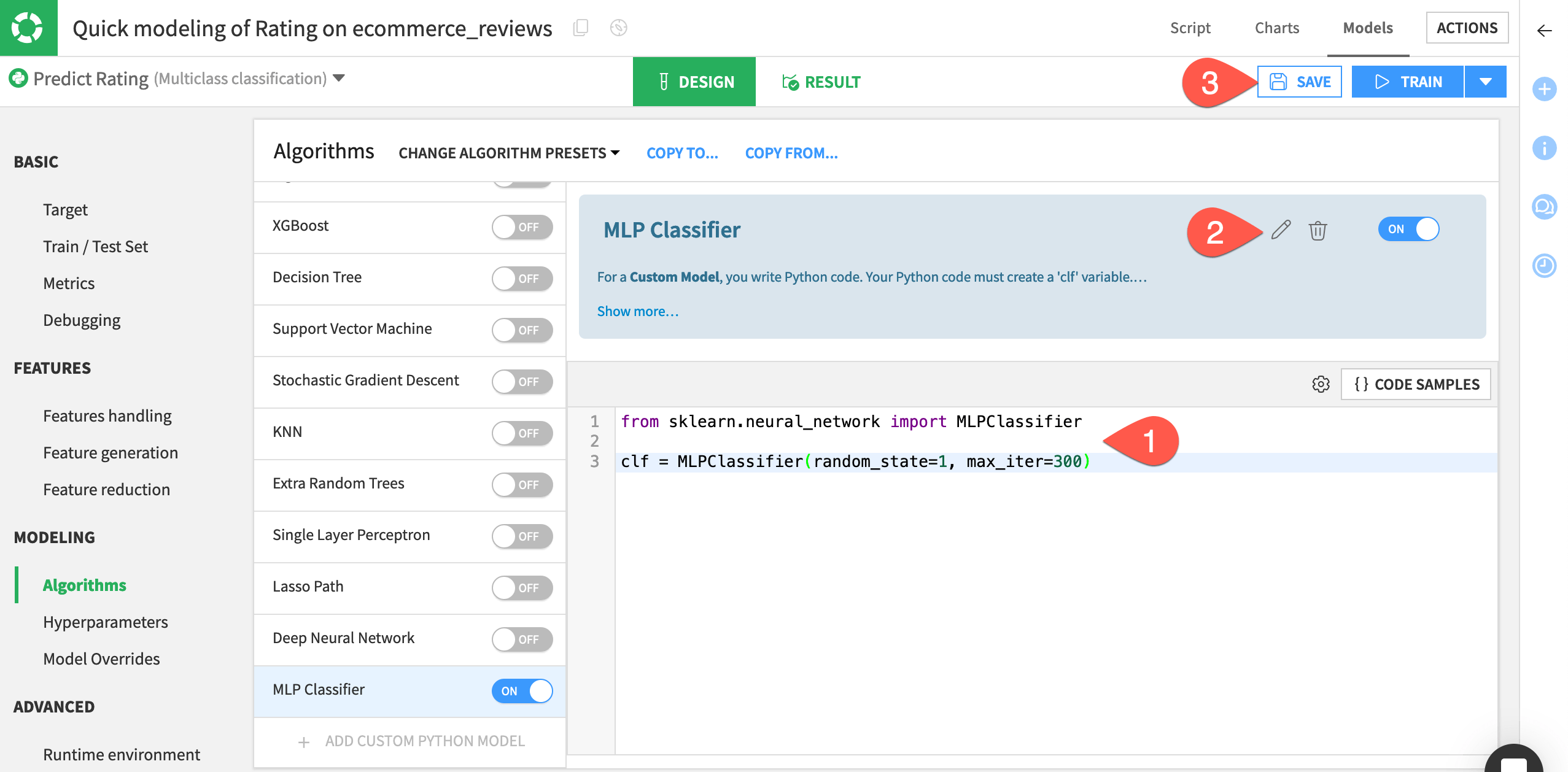View history using the clock icon
The height and width of the screenshot is (772, 1568).
[1545, 266]
